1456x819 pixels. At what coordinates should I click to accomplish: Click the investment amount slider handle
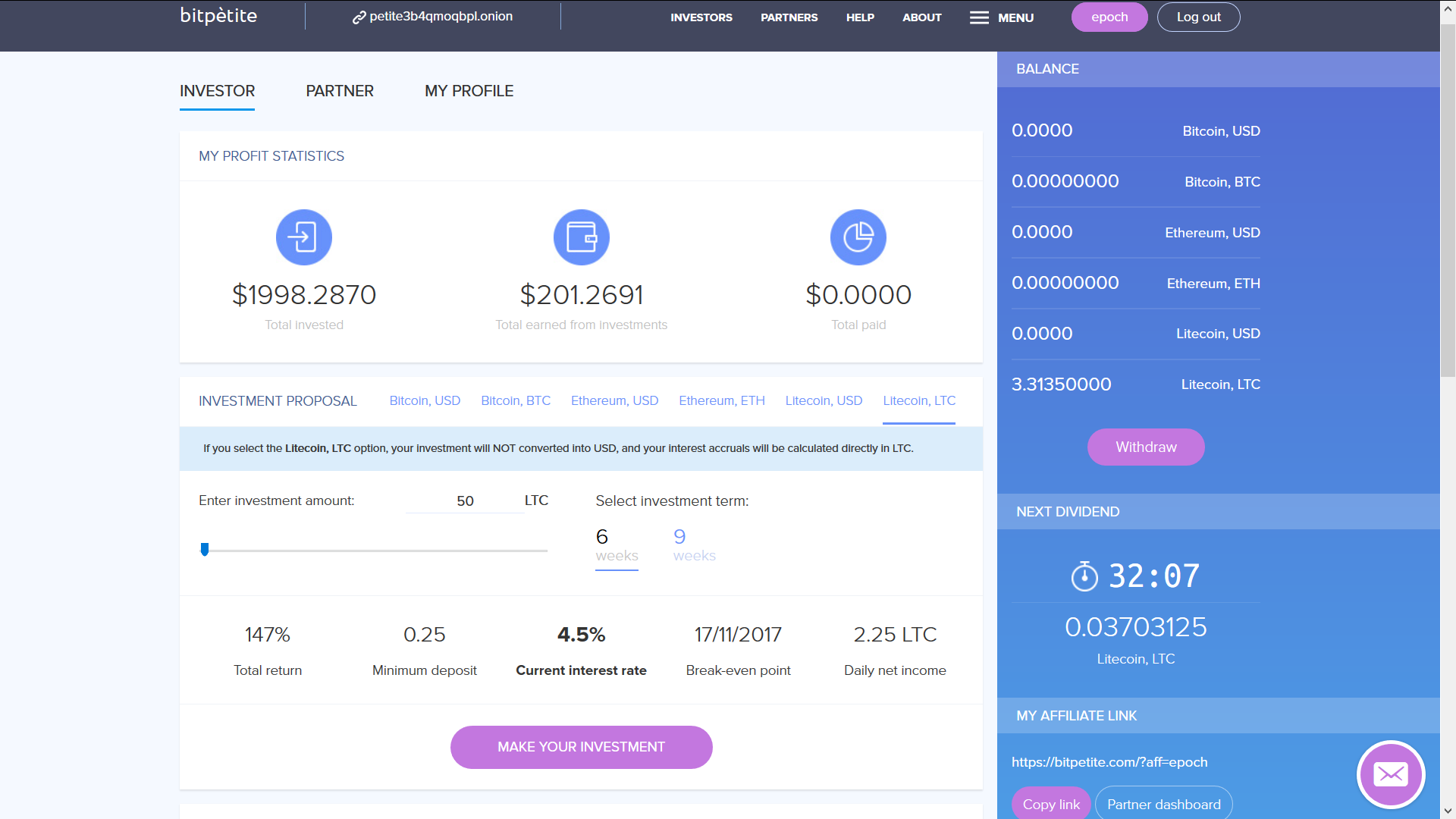tap(205, 549)
